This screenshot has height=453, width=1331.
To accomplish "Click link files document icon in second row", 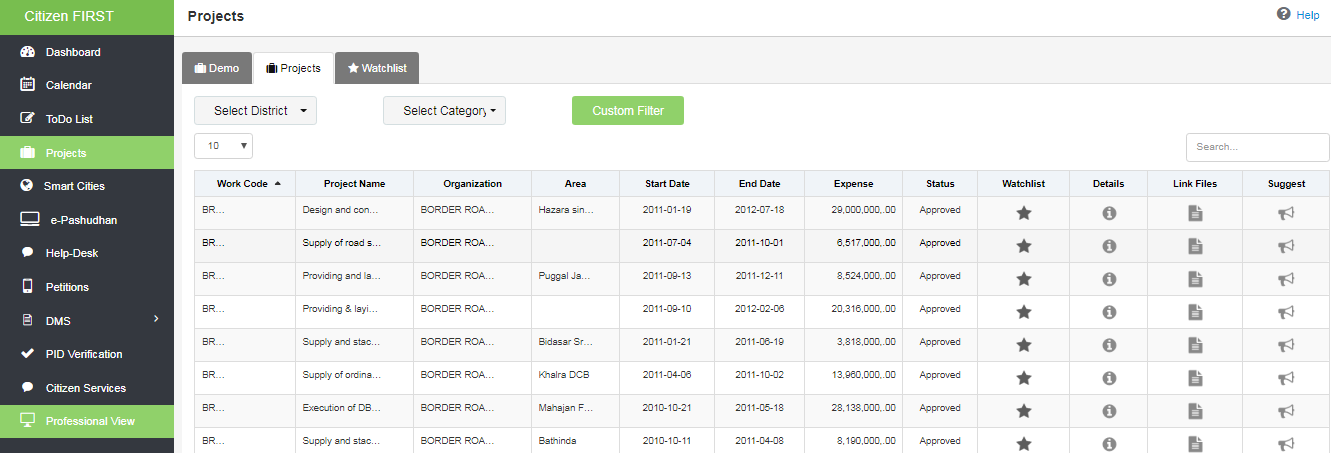I will click(1195, 246).
